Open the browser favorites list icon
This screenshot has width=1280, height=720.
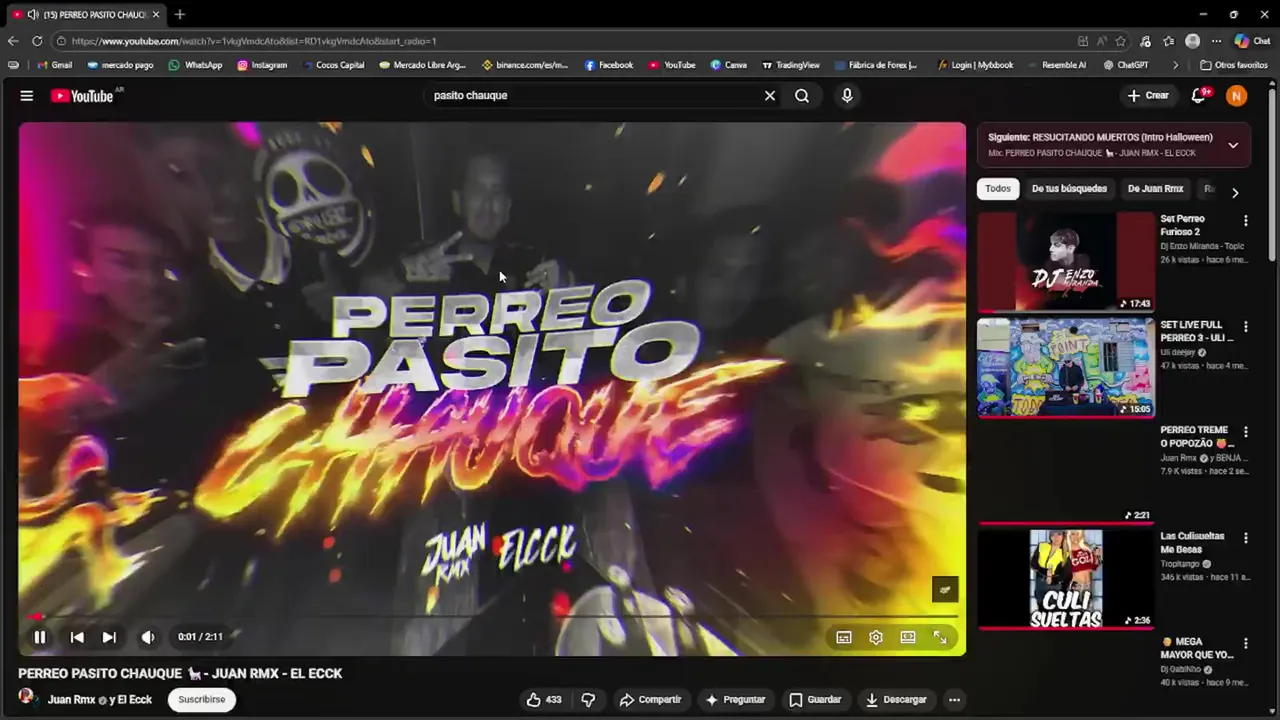(1168, 41)
